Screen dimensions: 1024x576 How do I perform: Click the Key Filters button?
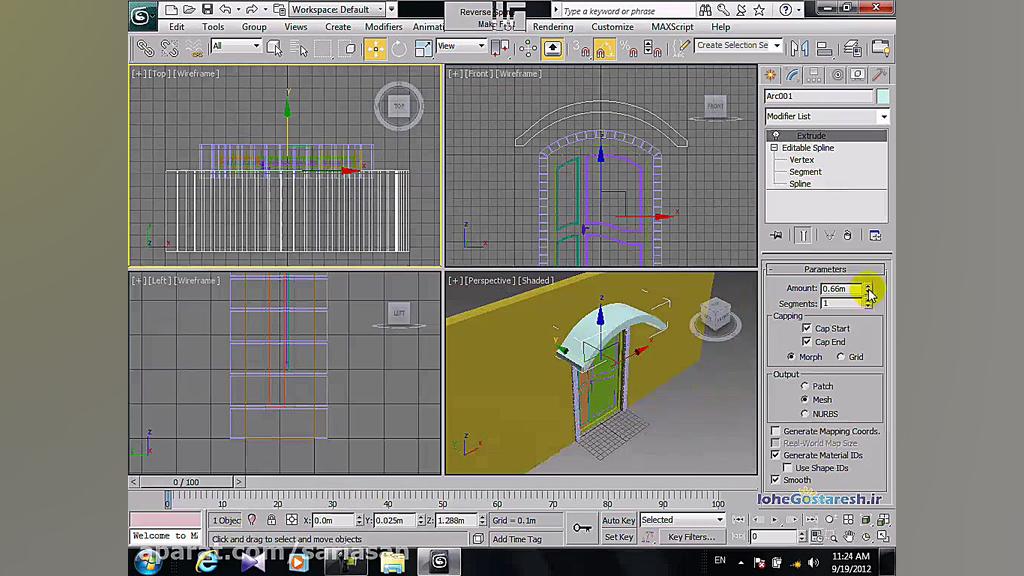[691, 537]
